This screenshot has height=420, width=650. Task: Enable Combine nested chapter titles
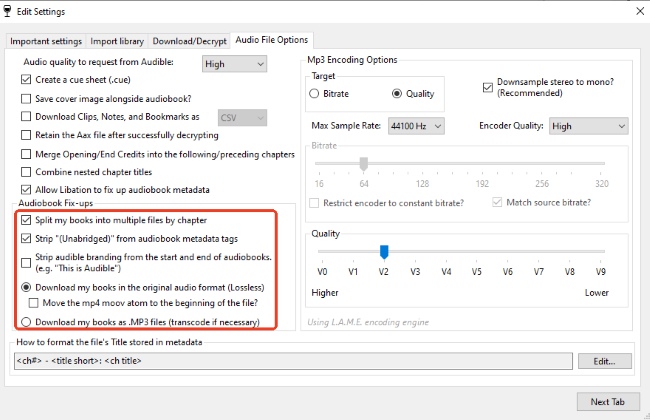(x=26, y=172)
